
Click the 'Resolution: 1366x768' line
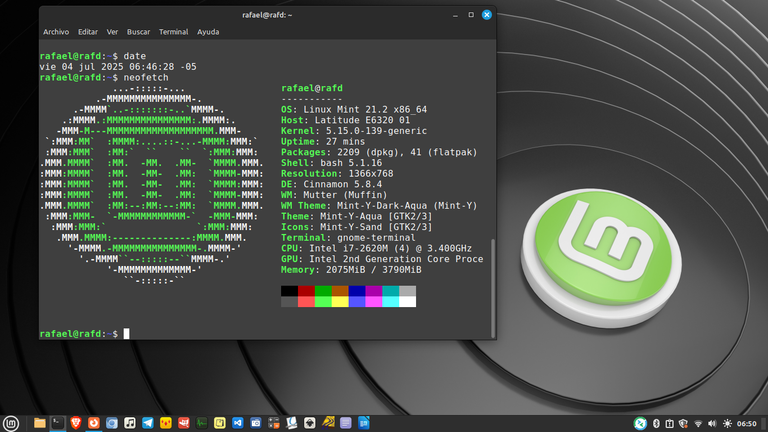[x=337, y=174]
